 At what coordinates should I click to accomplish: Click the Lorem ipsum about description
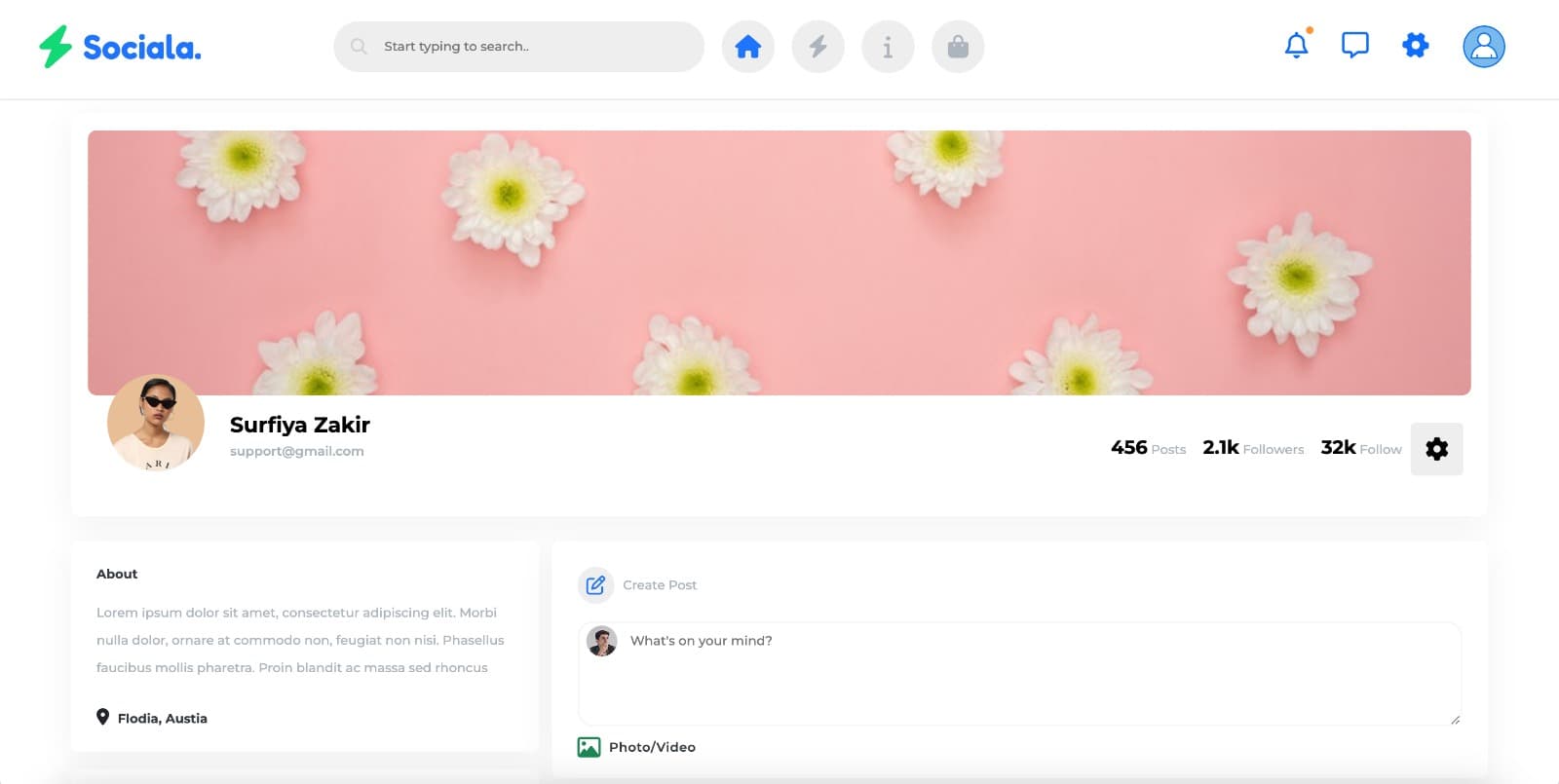click(x=300, y=640)
